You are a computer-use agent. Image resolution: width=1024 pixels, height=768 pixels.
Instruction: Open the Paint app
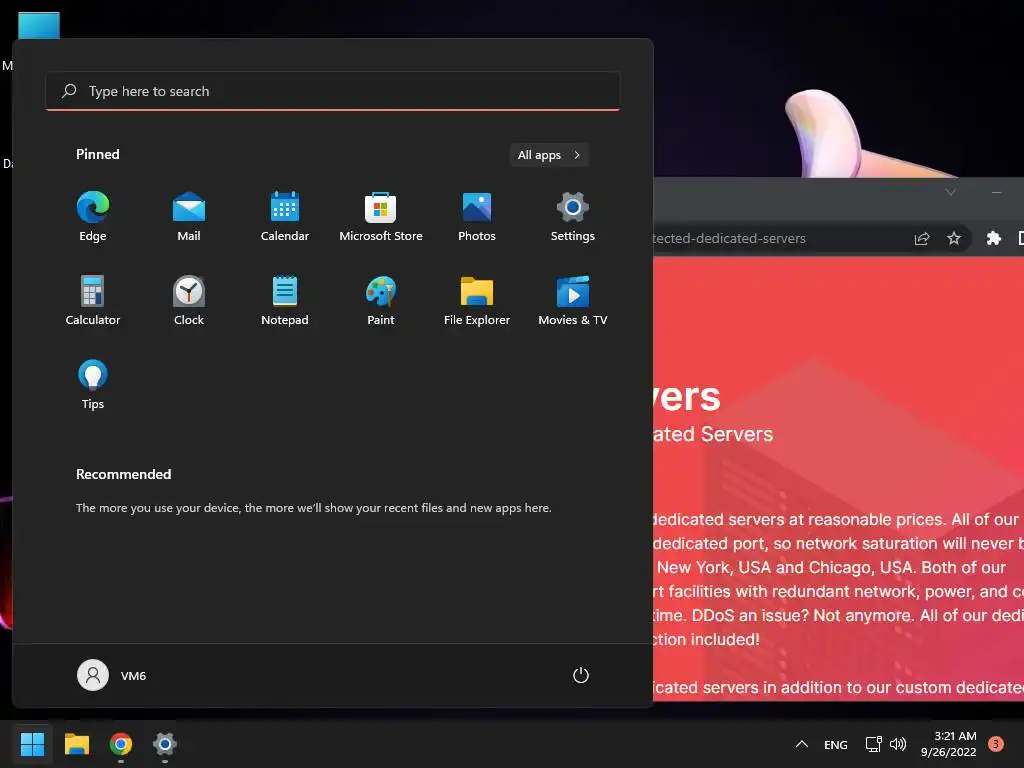[x=381, y=300]
